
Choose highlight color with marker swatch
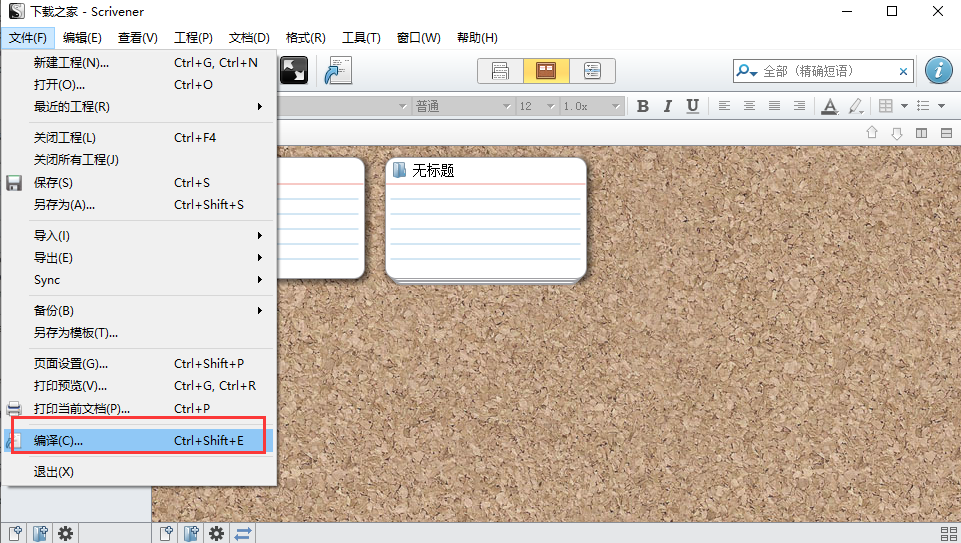pyautogui.click(x=856, y=106)
